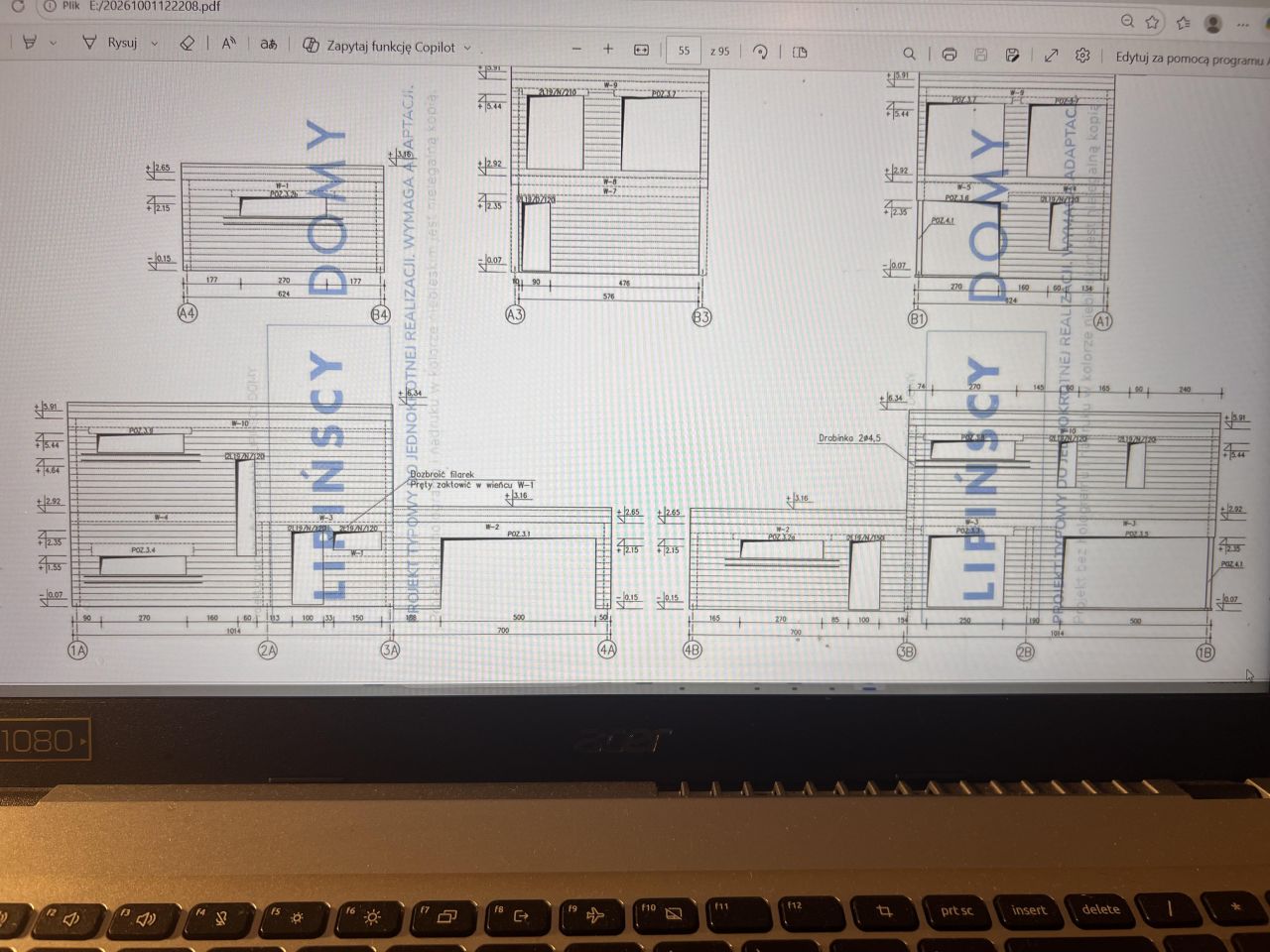Expand the Rysuj pen options arrow
The image size is (1270, 952).
pyautogui.click(x=154, y=44)
